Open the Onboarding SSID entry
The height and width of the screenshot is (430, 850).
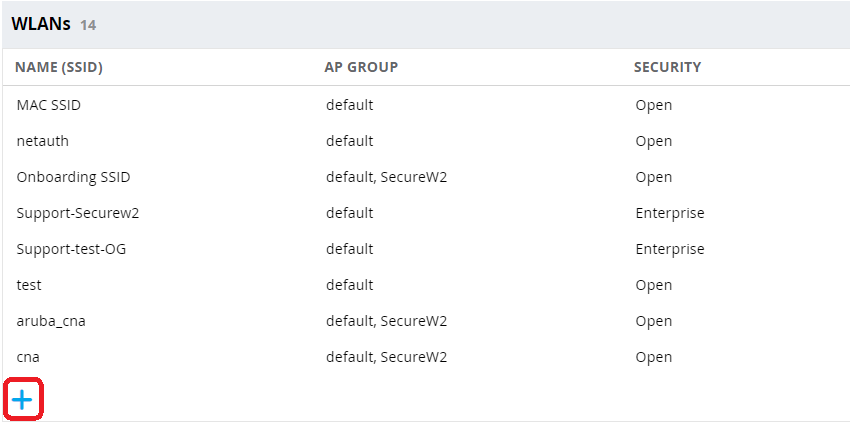click(x=73, y=177)
